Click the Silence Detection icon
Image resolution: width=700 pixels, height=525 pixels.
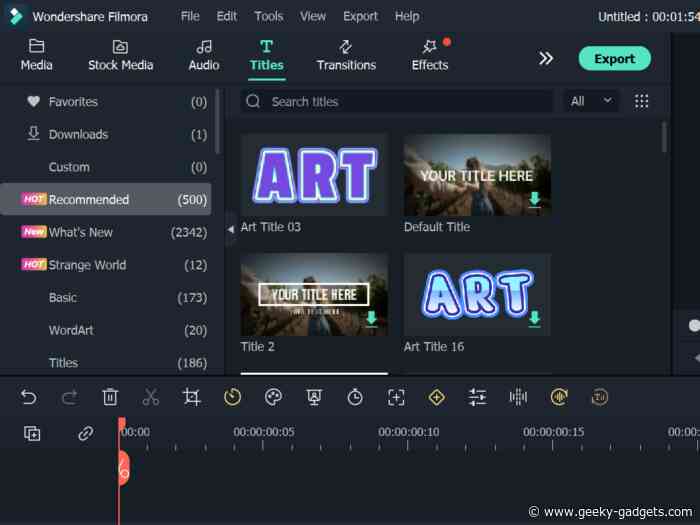coord(559,396)
